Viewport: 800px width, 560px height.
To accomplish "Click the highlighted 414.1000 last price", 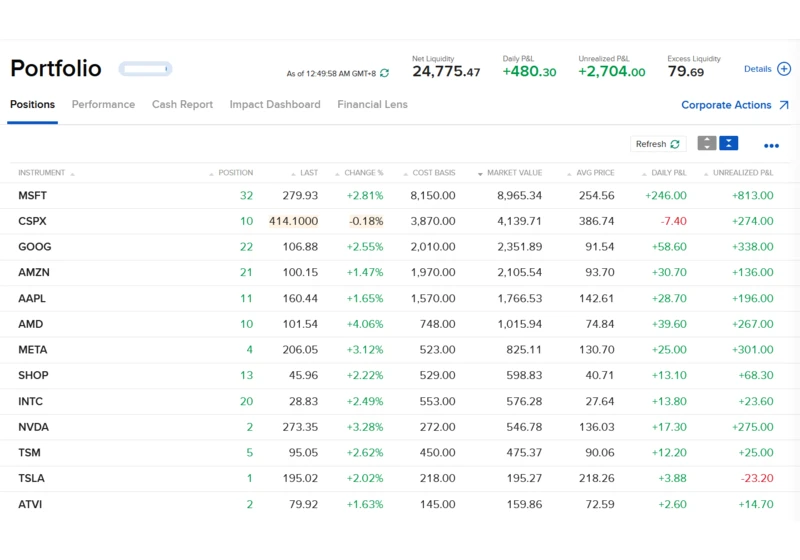I will [x=293, y=221].
